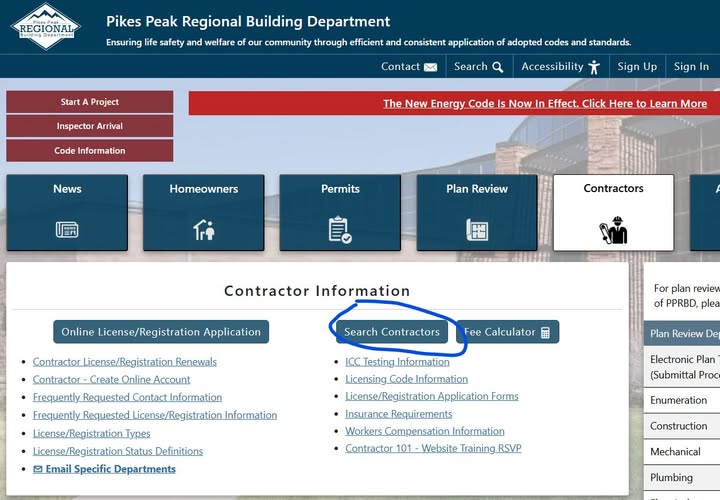The width and height of the screenshot is (720, 500).
Task: Open License/Registration Application Forms link
Action: 432,396
